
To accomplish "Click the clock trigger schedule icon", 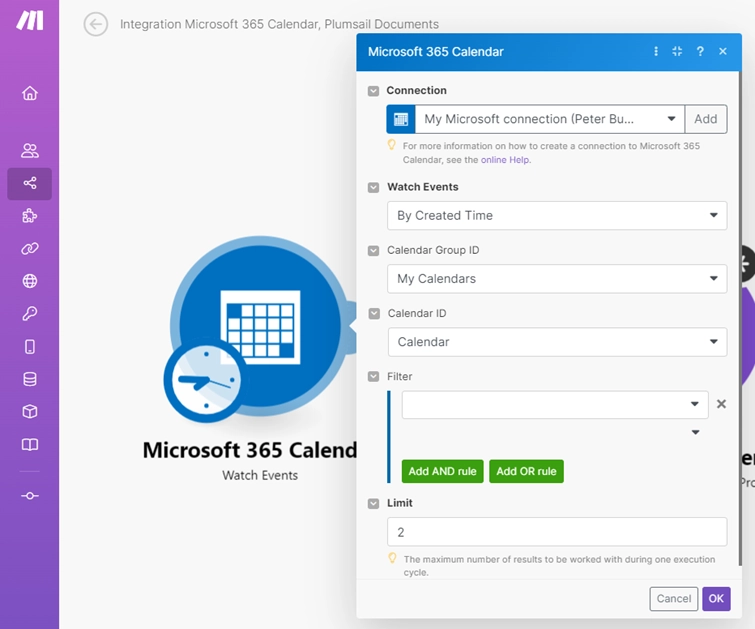I will (x=206, y=380).
